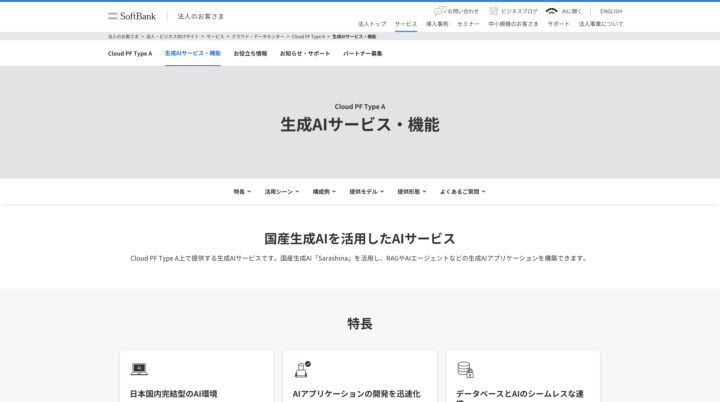
Task: Click the AIに聞く icon
Action: click(551, 11)
